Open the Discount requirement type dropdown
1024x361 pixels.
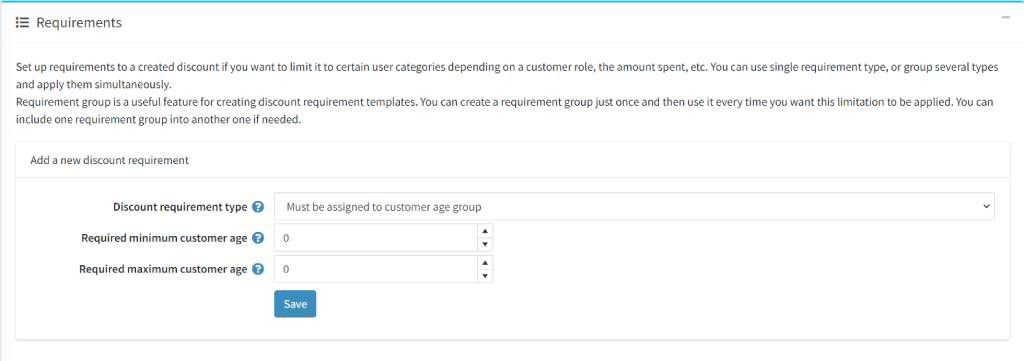[x=634, y=207]
